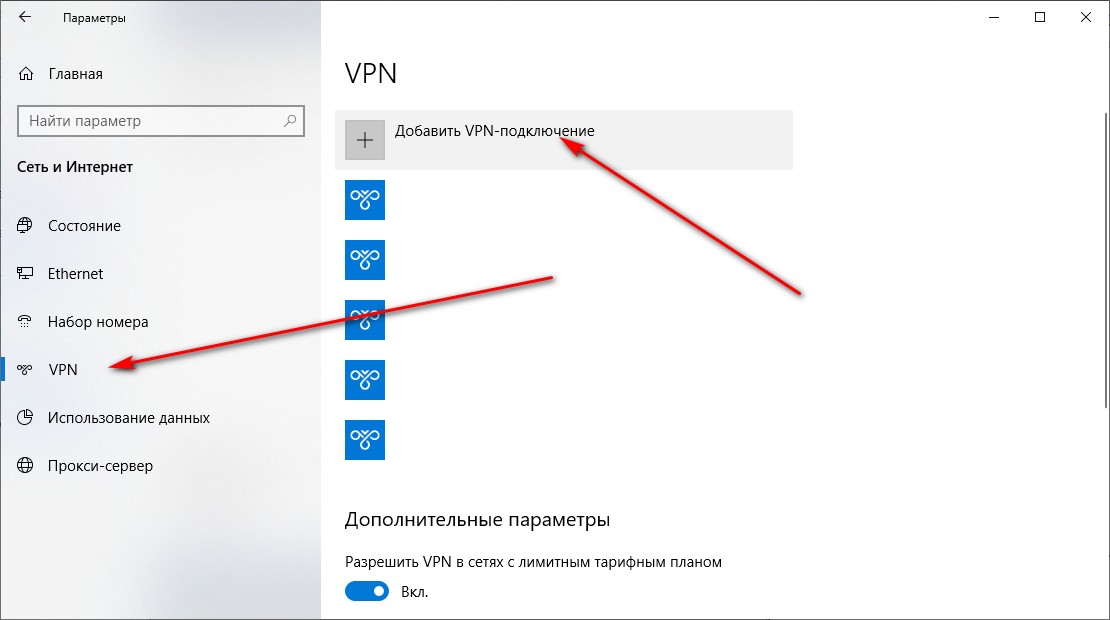Image resolution: width=1110 pixels, height=620 pixels.
Task: Toggle VPN over metered networks switch
Action: [366, 592]
